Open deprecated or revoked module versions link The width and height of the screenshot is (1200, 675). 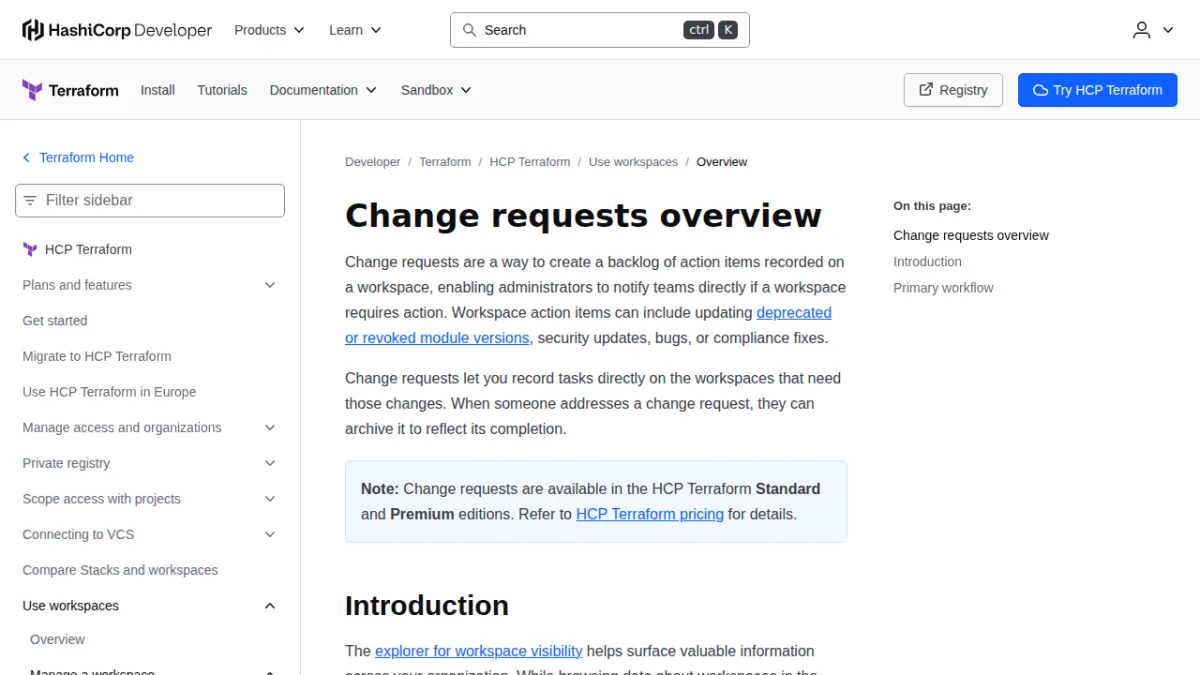click(x=588, y=325)
